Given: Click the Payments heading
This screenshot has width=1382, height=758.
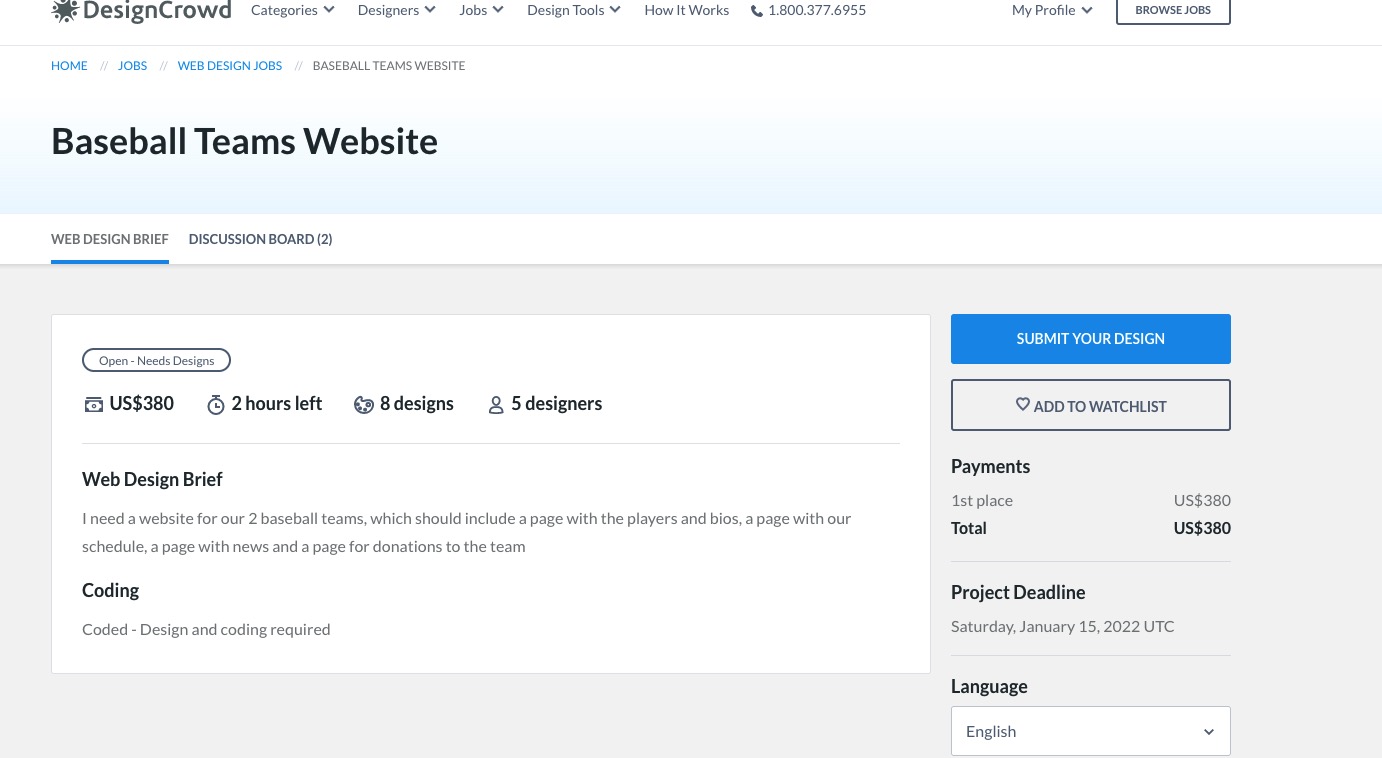Looking at the screenshot, I should click(990, 466).
